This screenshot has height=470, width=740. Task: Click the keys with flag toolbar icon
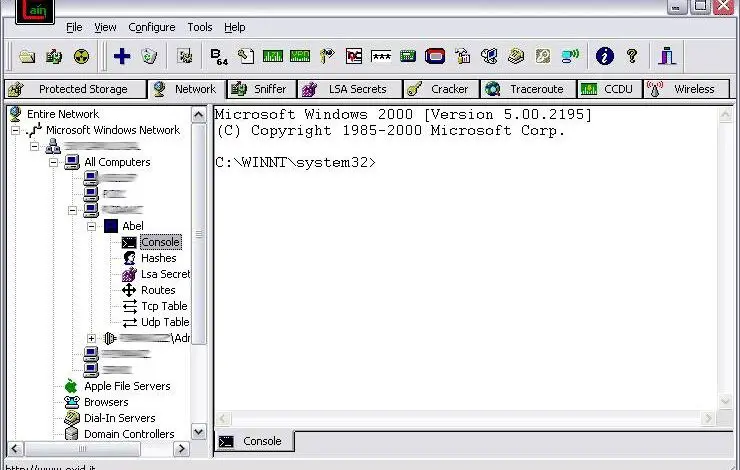point(327,56)
